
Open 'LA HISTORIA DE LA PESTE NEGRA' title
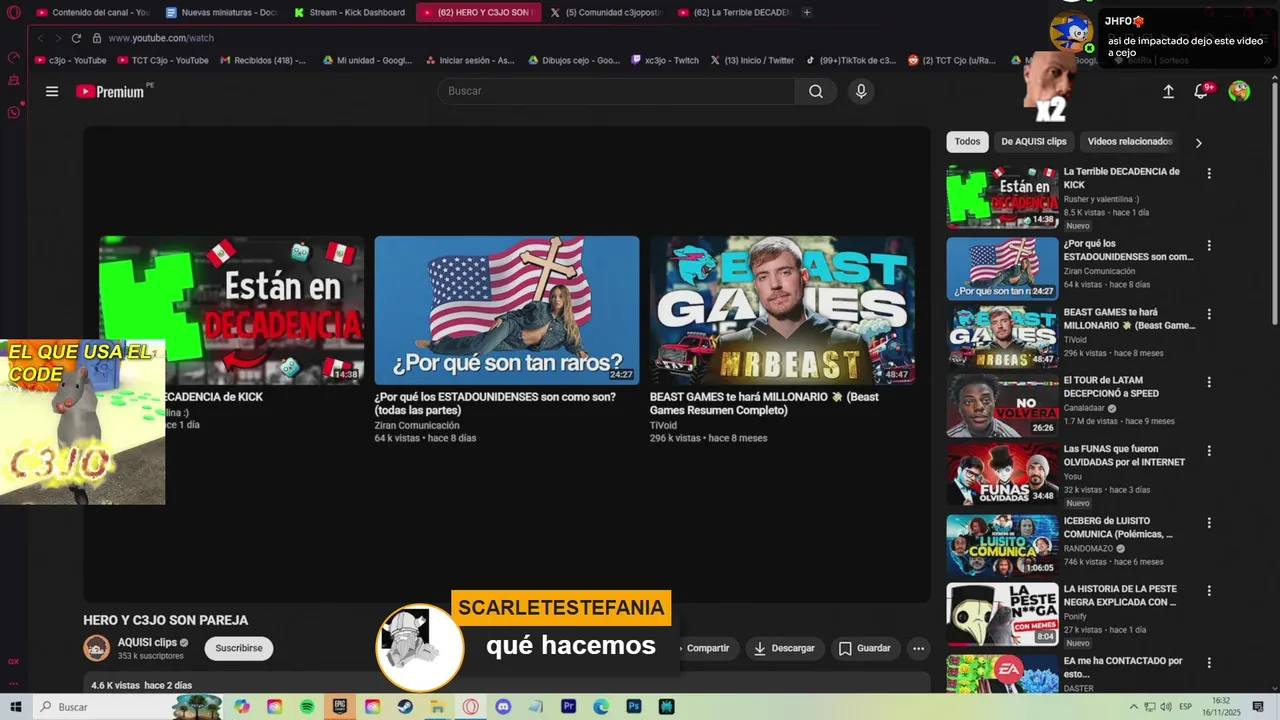click(1120, 596)
